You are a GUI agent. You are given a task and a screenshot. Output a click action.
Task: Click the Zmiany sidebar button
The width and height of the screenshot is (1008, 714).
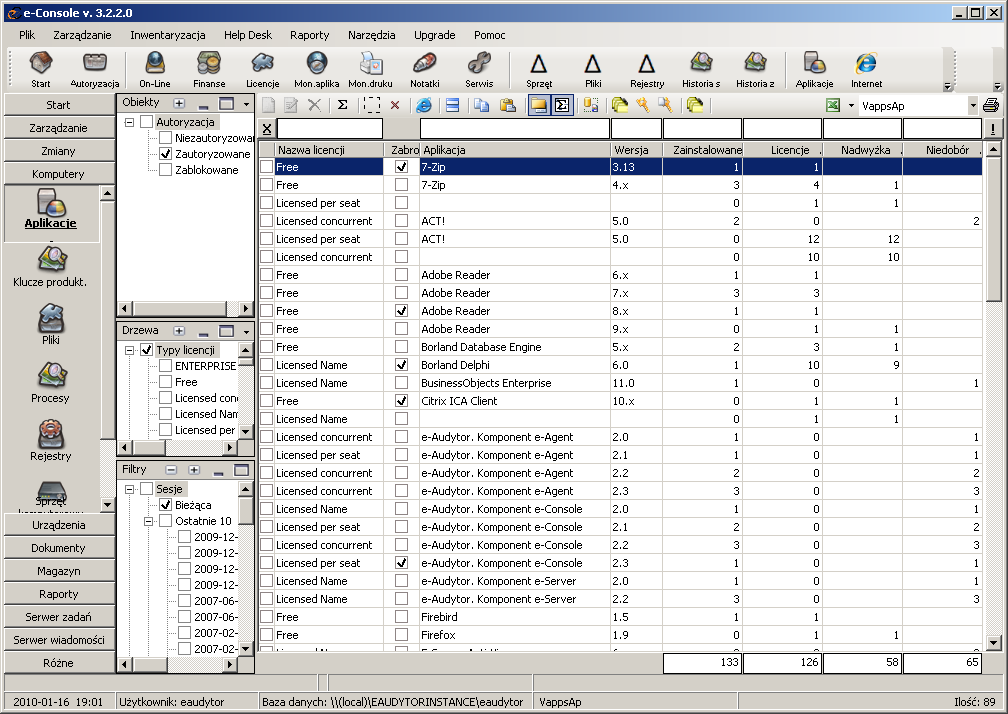(58, 151)
